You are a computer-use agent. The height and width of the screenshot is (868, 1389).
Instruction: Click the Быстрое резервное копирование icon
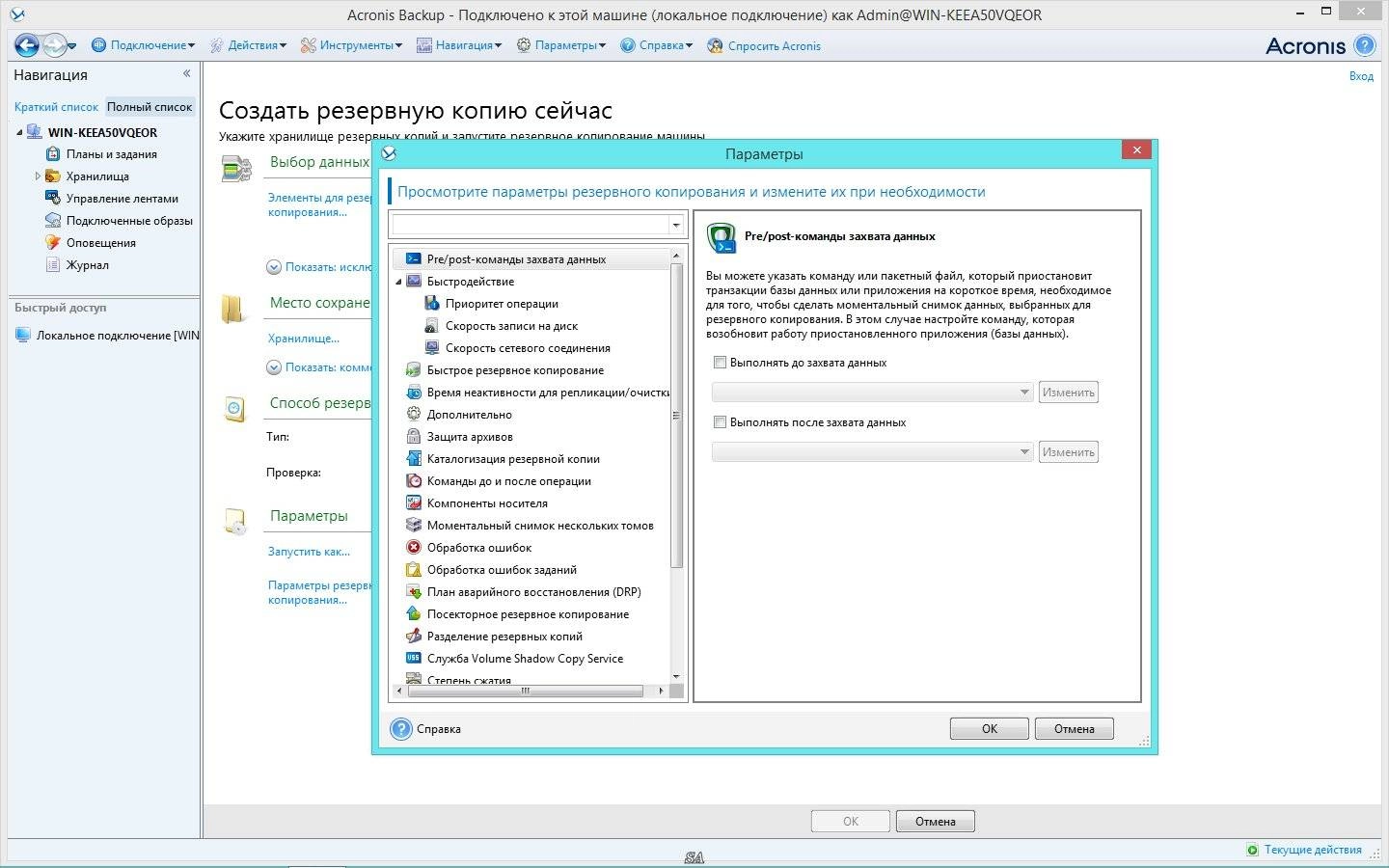413,369
